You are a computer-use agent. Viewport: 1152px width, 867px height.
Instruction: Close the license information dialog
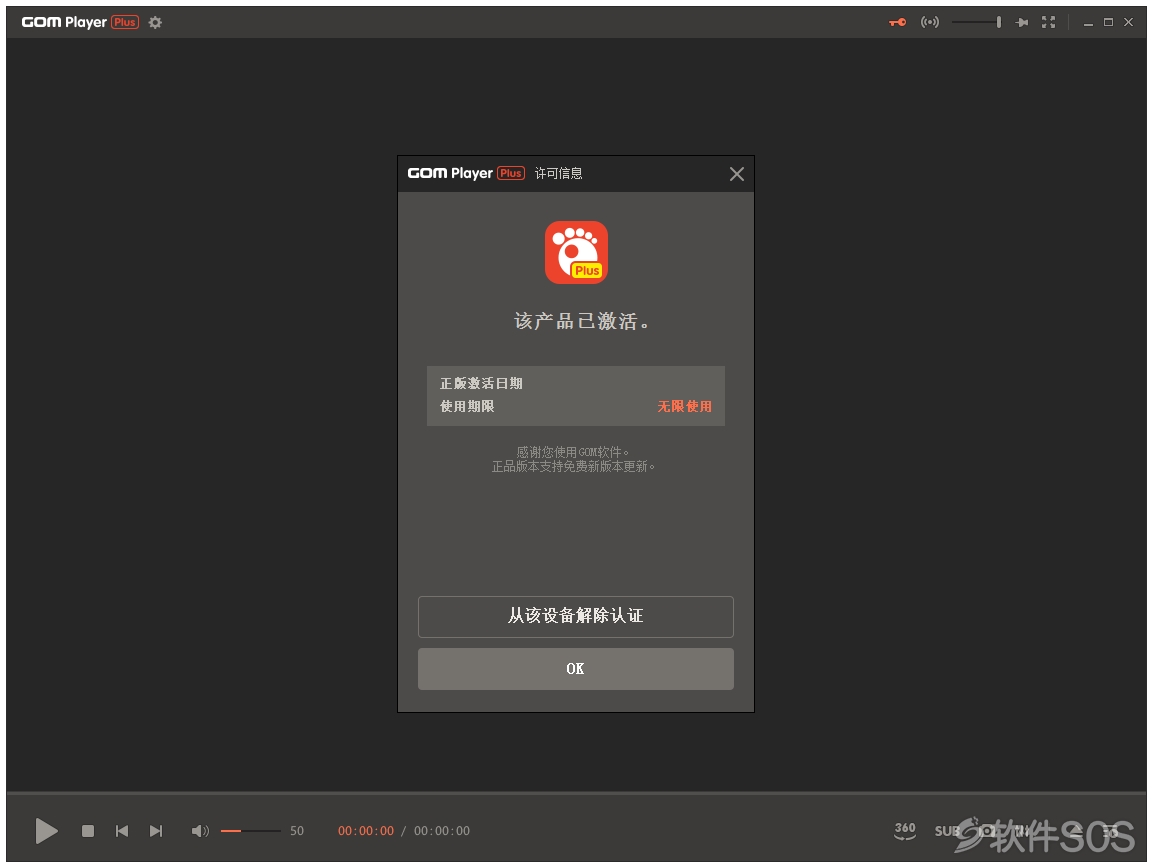[737, 174]
